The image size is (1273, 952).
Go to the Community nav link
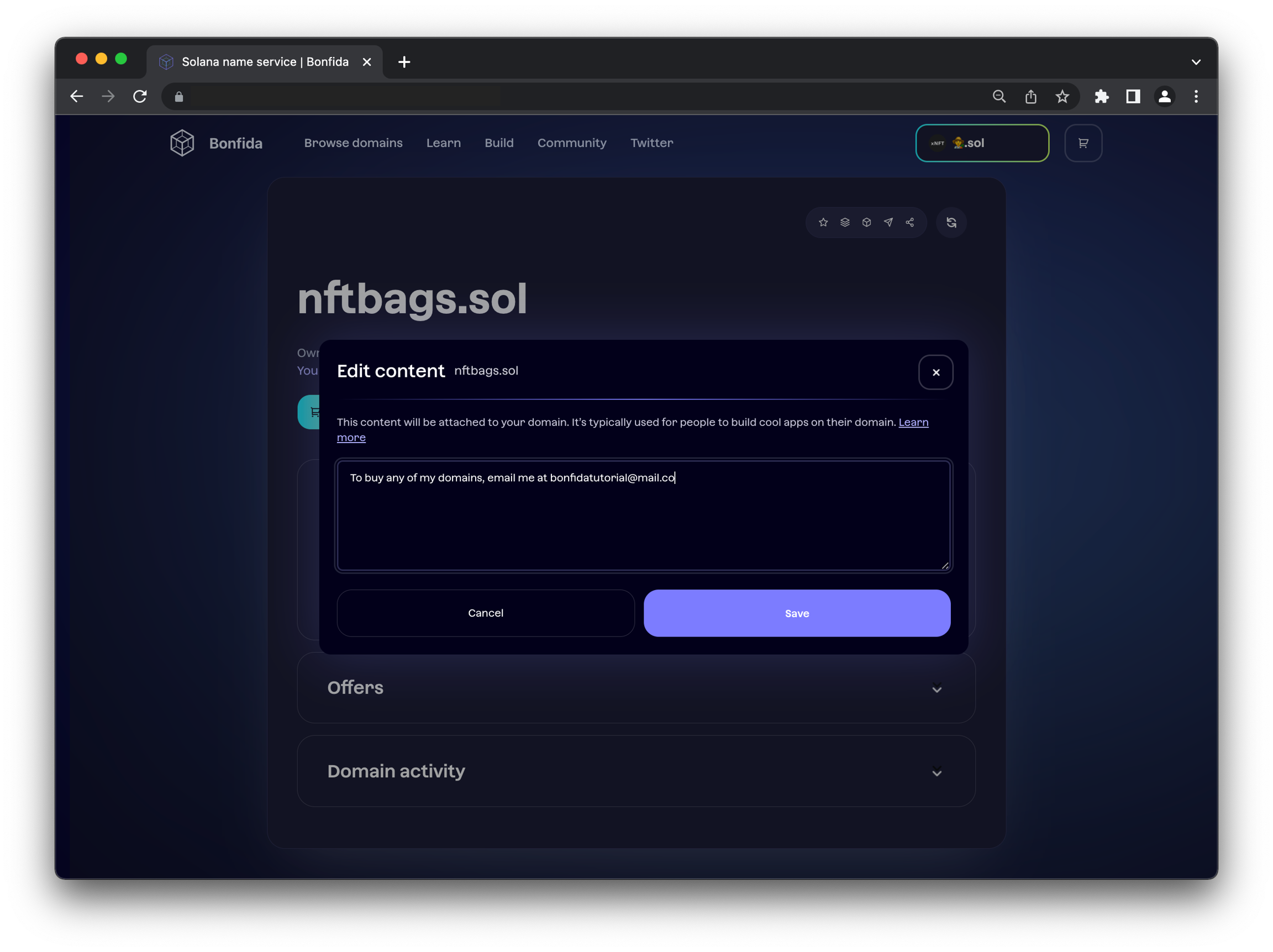coord(571,143)
